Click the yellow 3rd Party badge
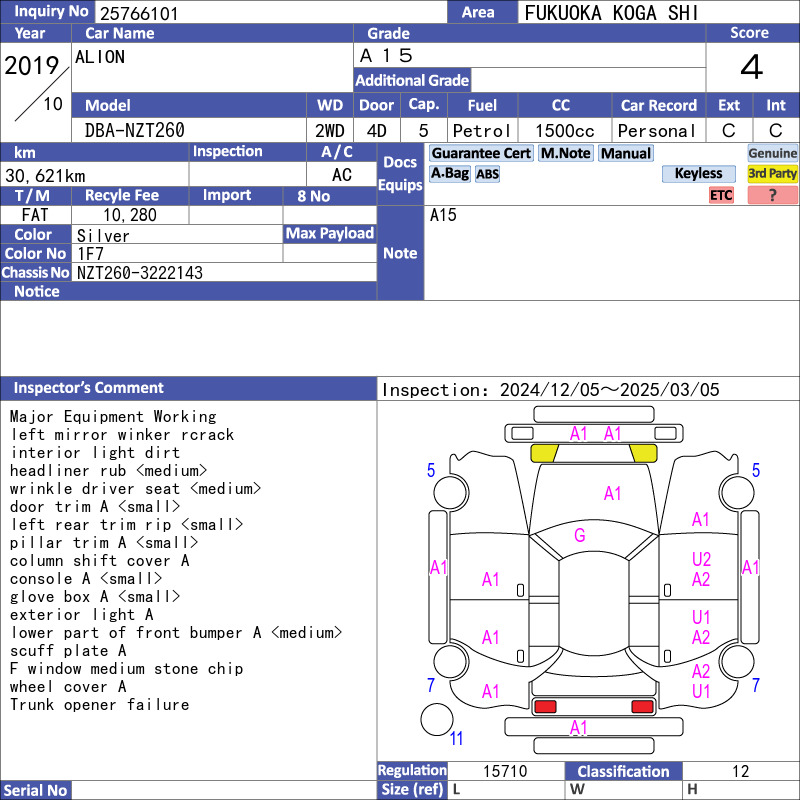 pos(772,174)
